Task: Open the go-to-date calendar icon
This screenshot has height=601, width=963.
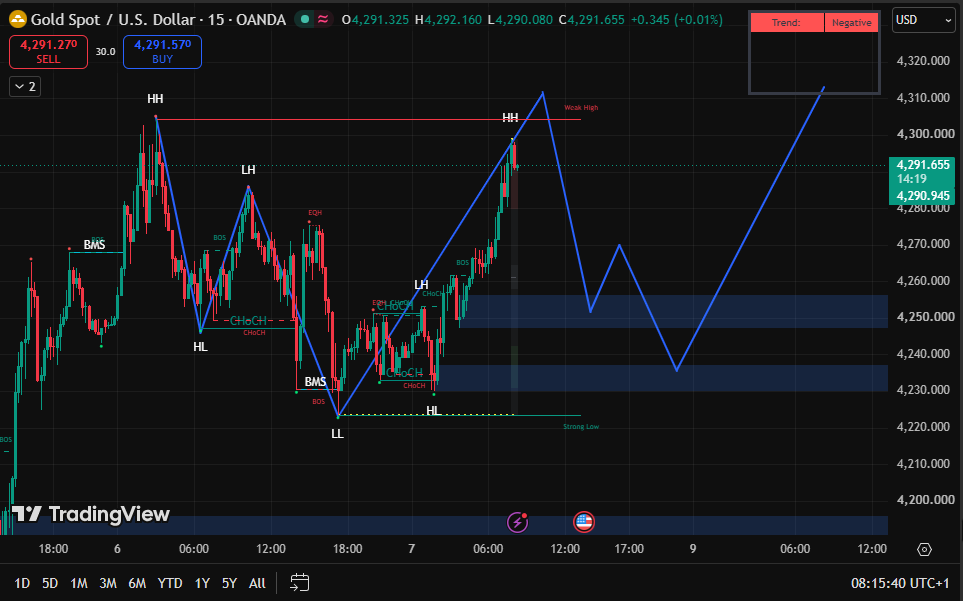Action: pos(299,583)
